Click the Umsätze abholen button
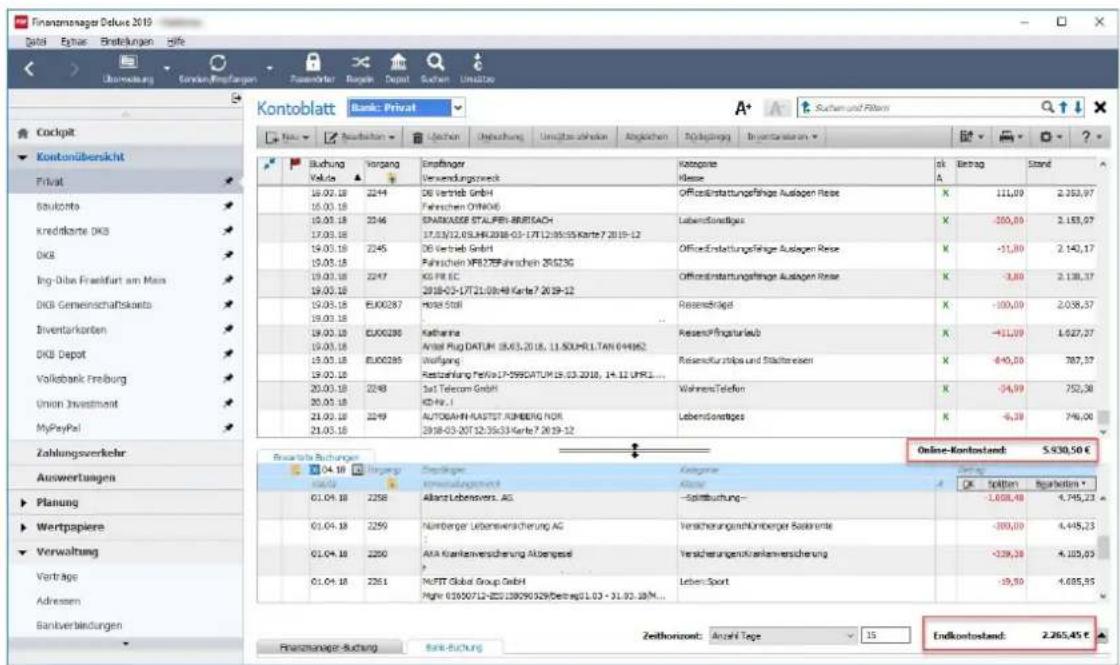 (574, 136)
